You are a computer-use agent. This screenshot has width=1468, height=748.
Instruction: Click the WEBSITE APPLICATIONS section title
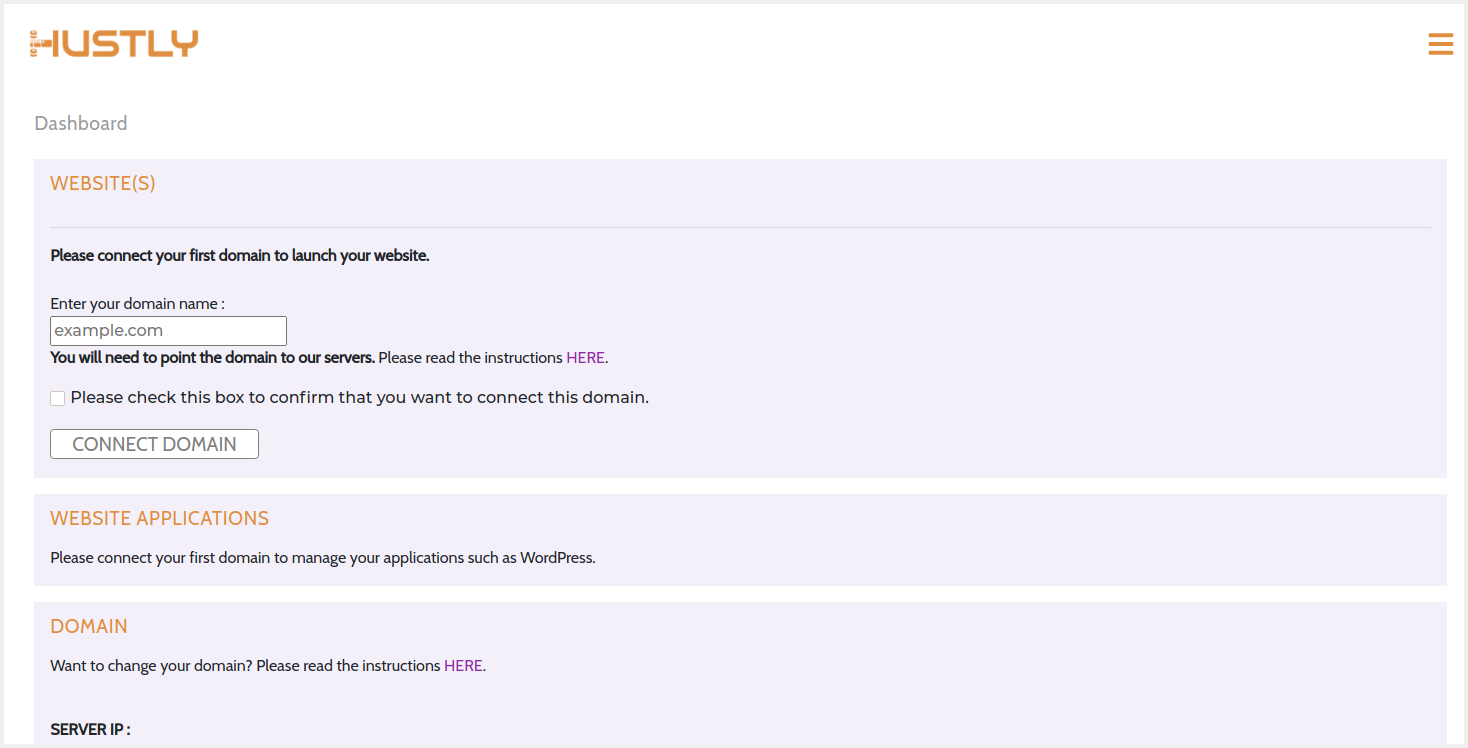coord(160,519)
